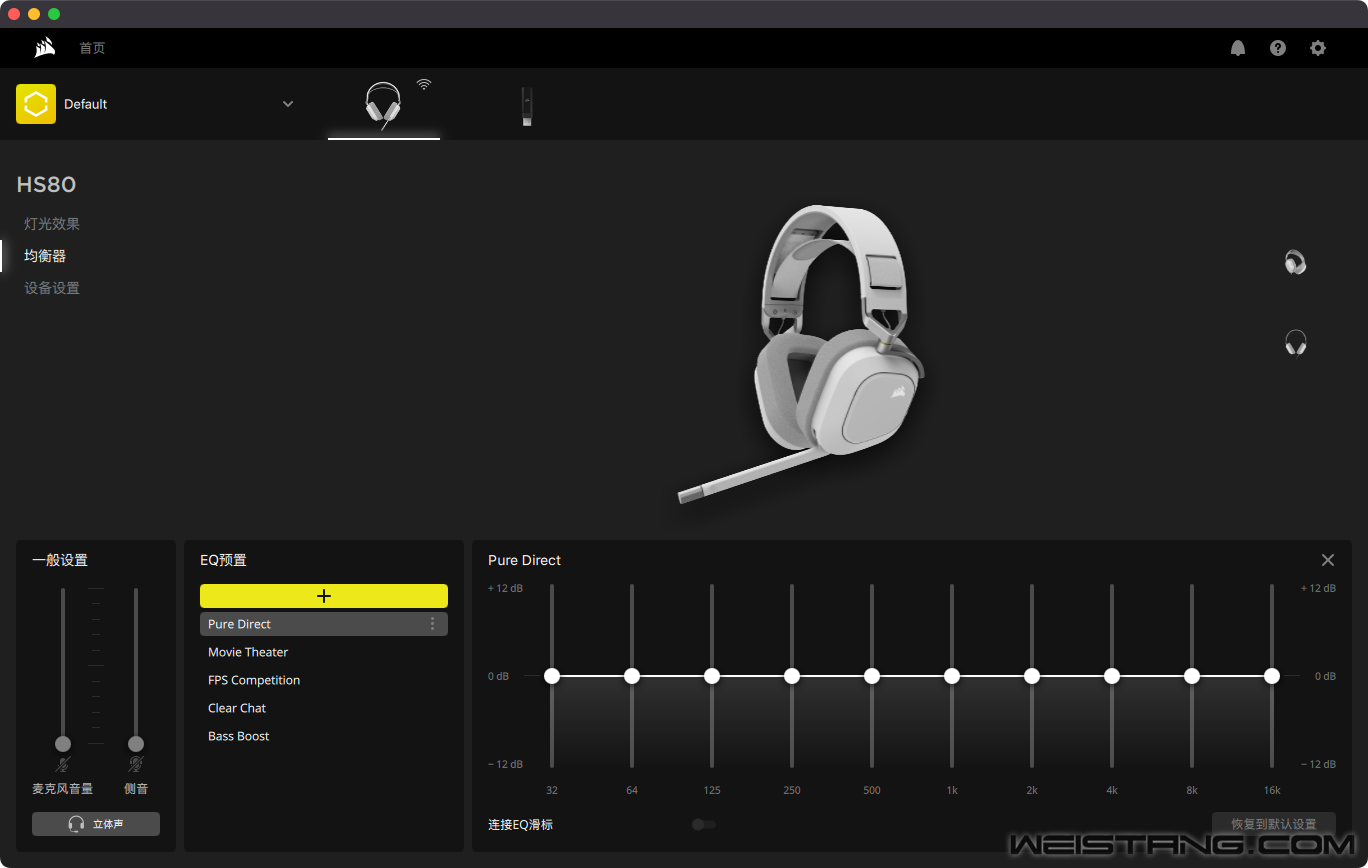The image size is (1368, 868).
Task: Click the 125 Hz EQ band handle
Action: tap(712, 676)
